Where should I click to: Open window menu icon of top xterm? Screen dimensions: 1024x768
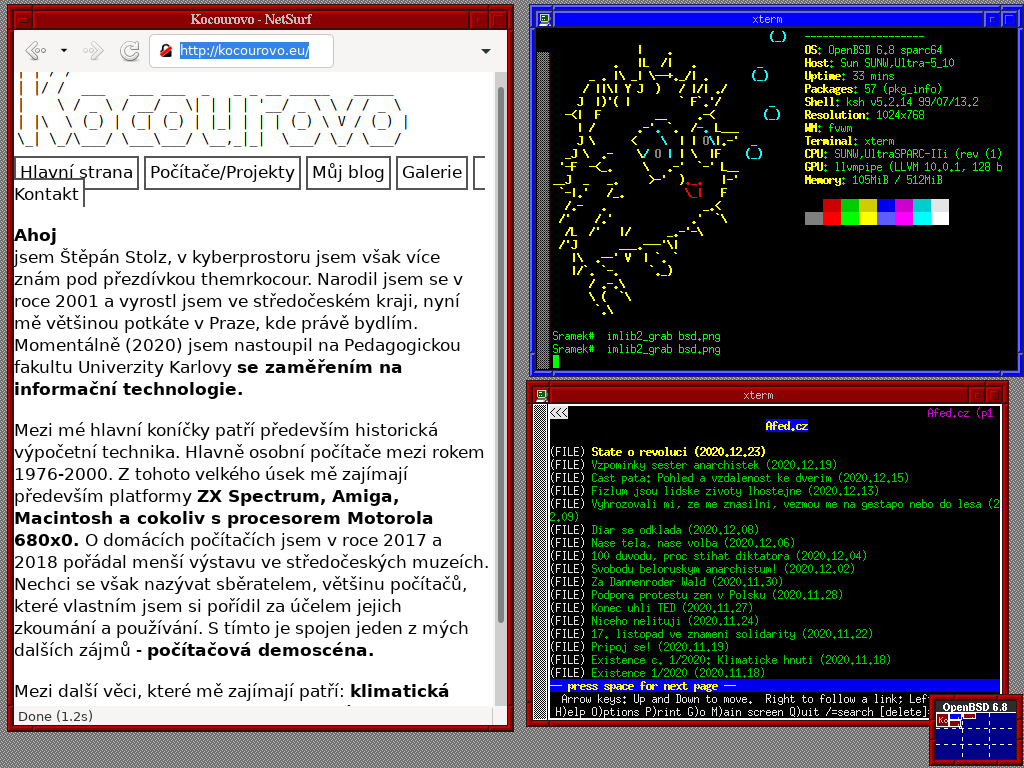click(544, 19)
